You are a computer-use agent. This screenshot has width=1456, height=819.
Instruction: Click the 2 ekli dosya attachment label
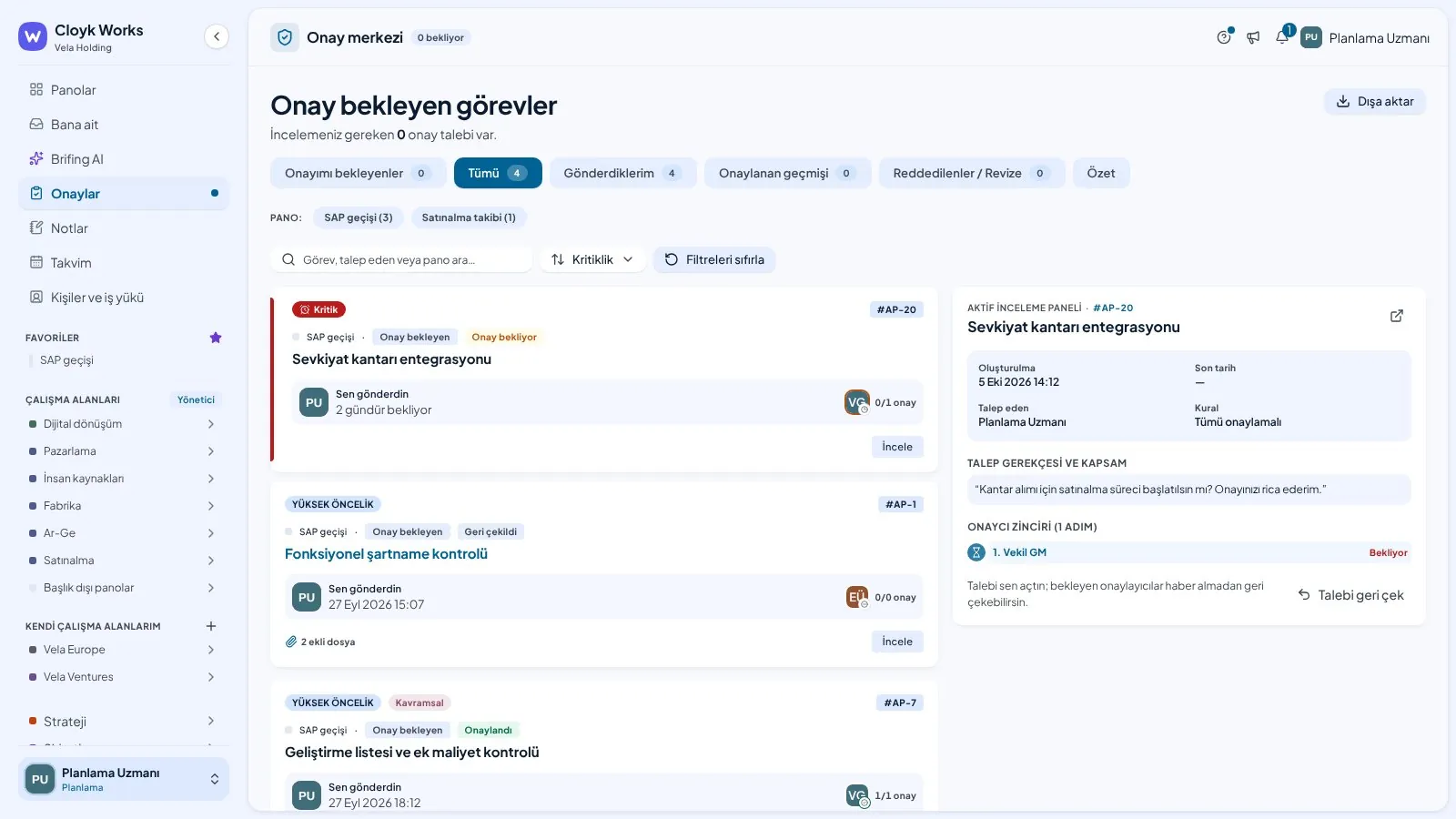click(320, 642)
